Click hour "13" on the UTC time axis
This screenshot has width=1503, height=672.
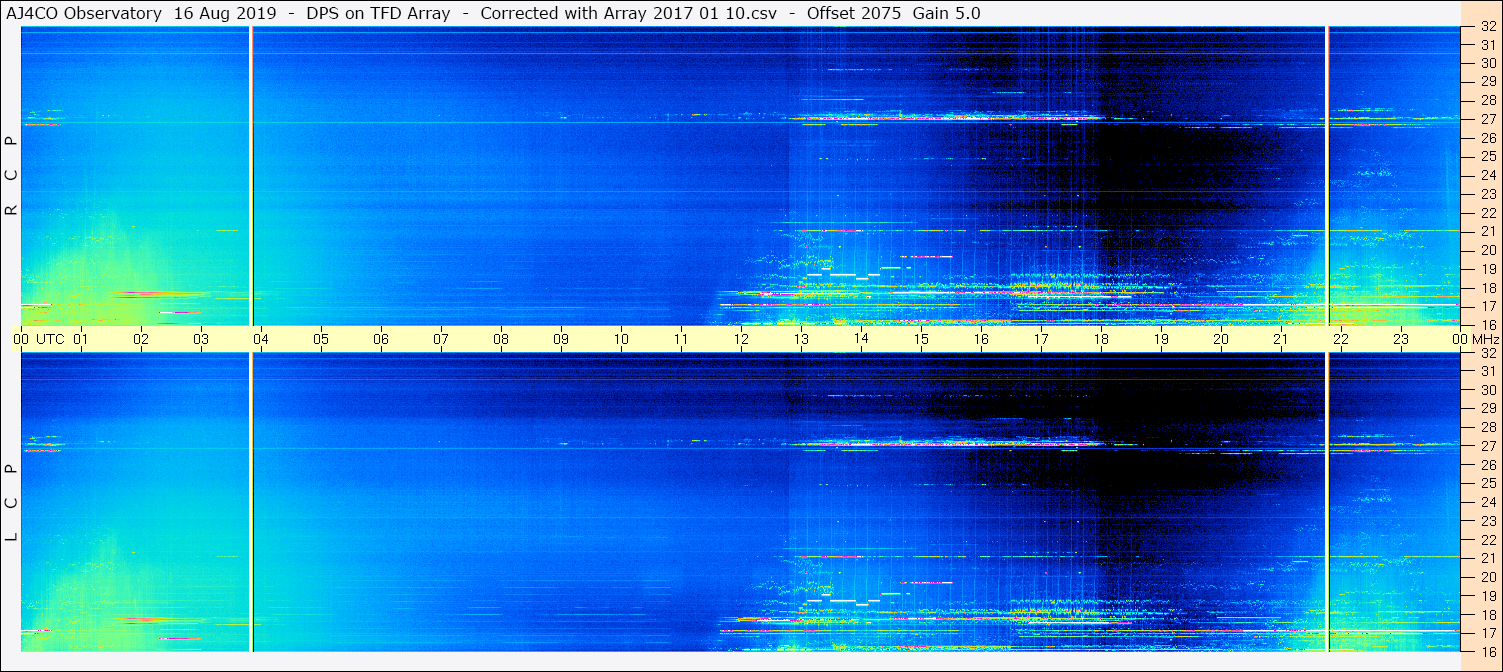[x=801, y=339]
